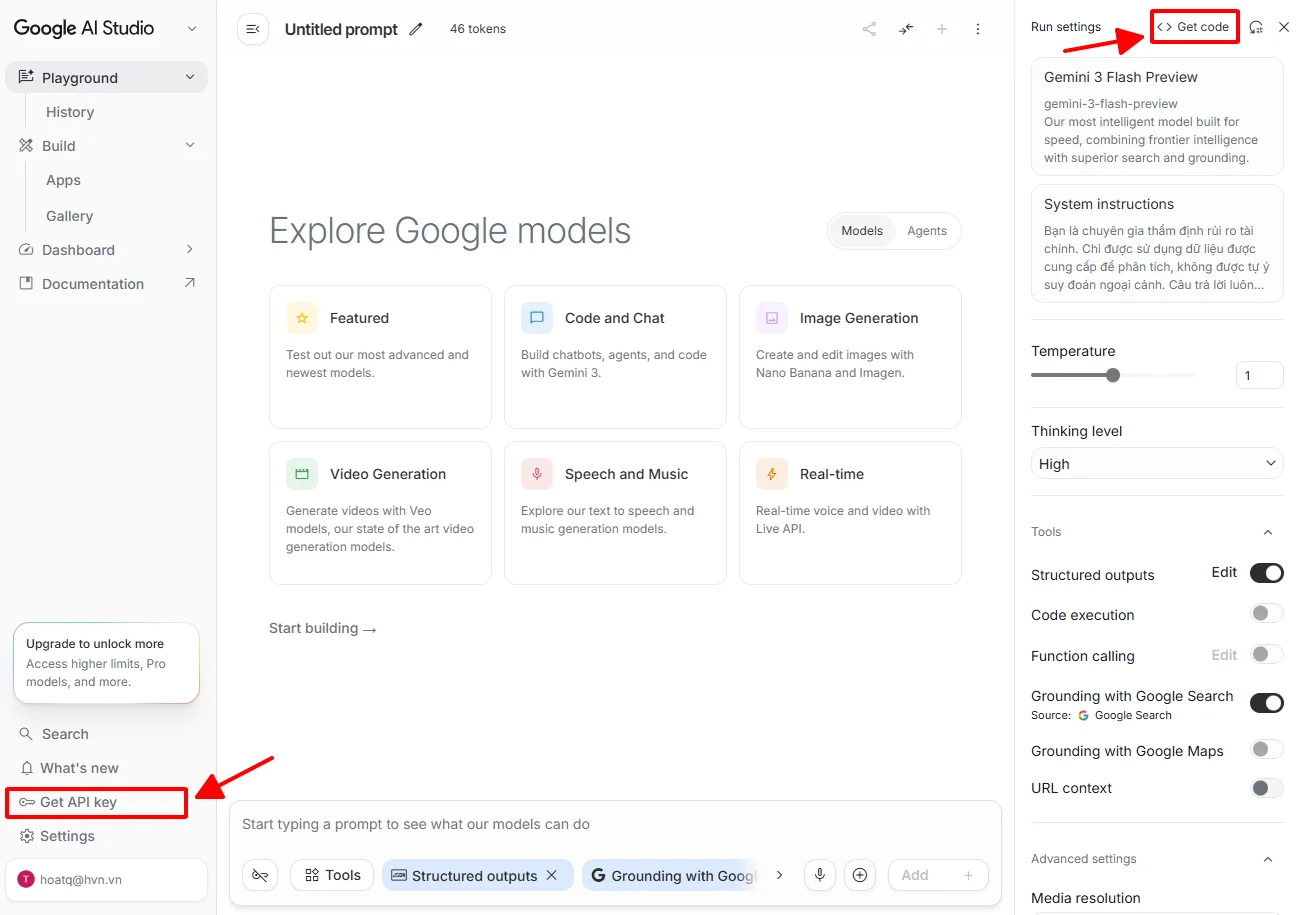Click the Media resolution label
The height and width of the screenshot is (915, 1300).
(x=1086, y=898)
